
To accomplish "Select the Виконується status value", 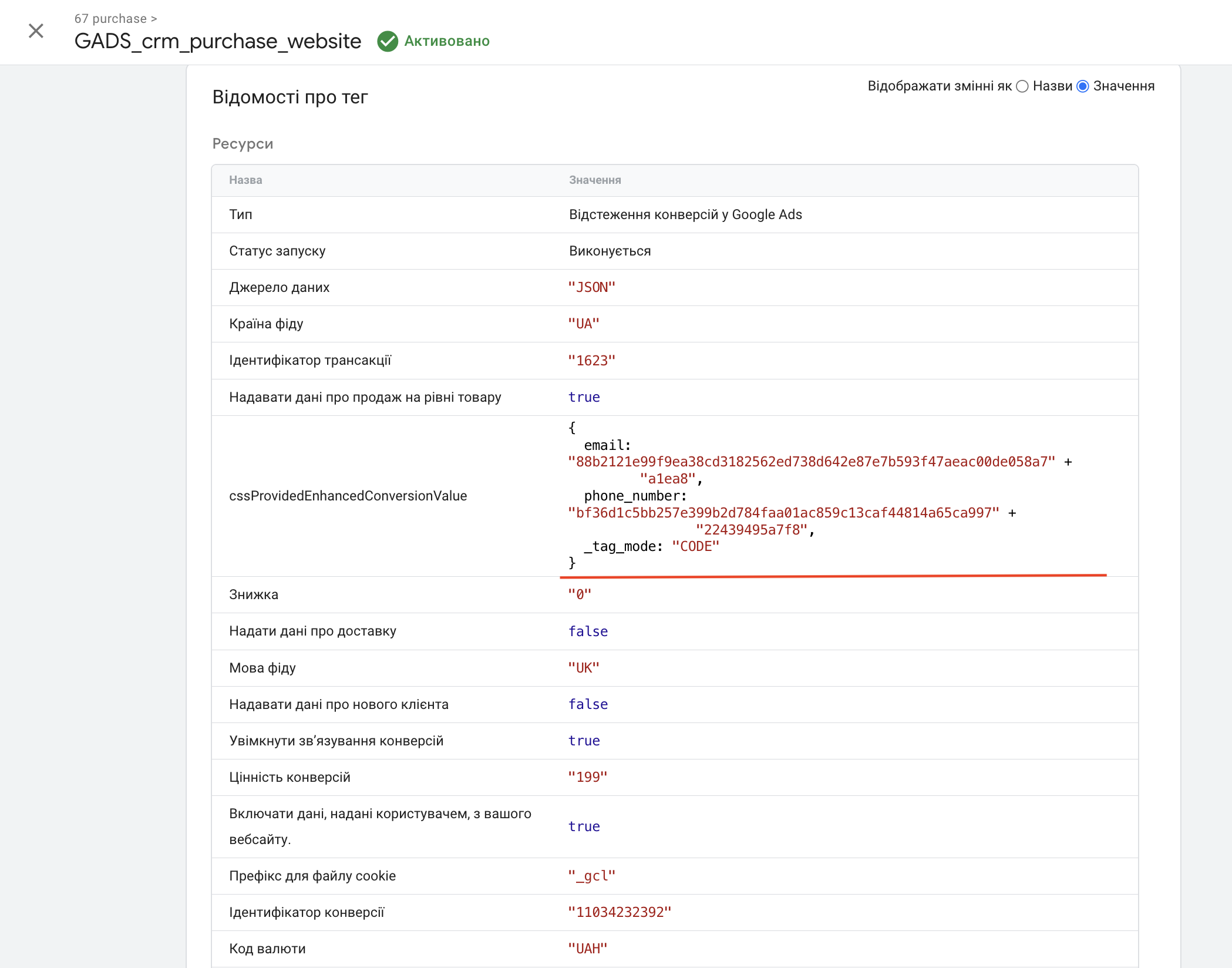I will click(610, 251).
